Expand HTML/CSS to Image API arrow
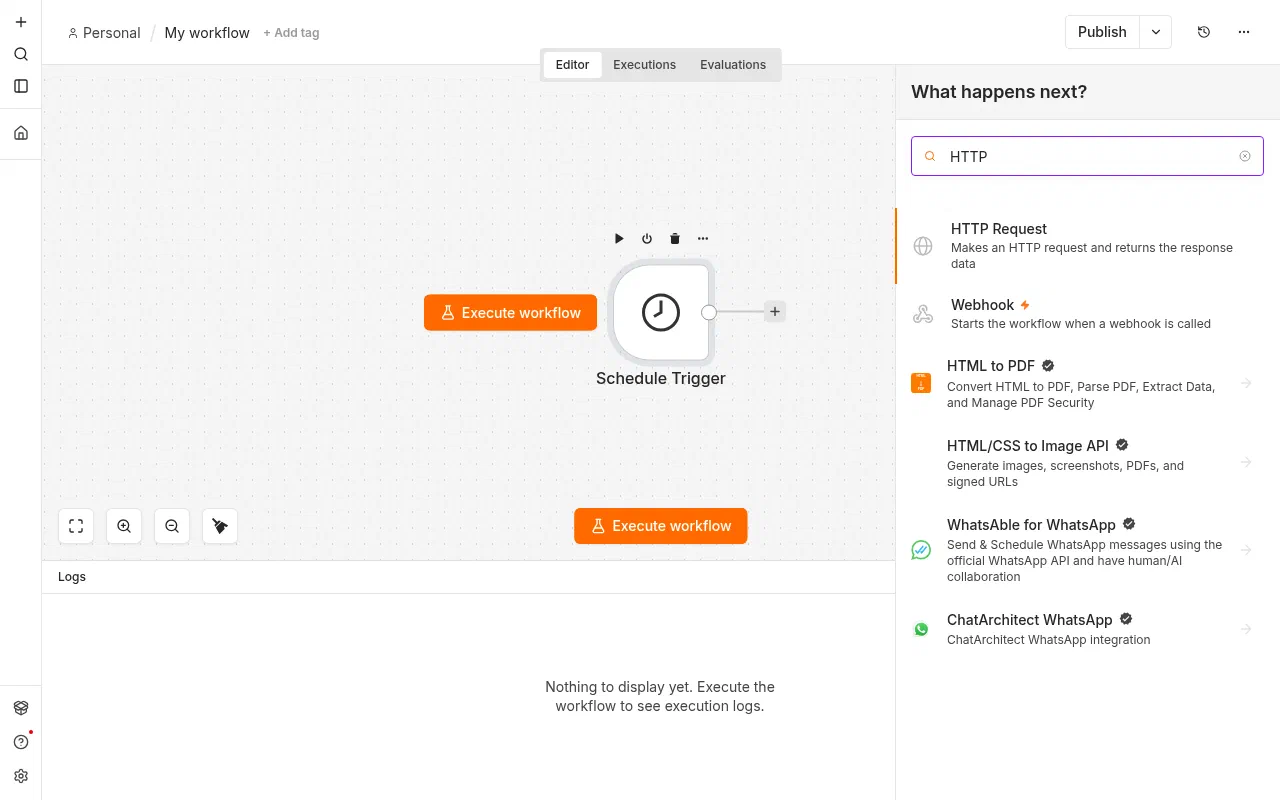The image size is (1280, 800). click(1246, 462)
